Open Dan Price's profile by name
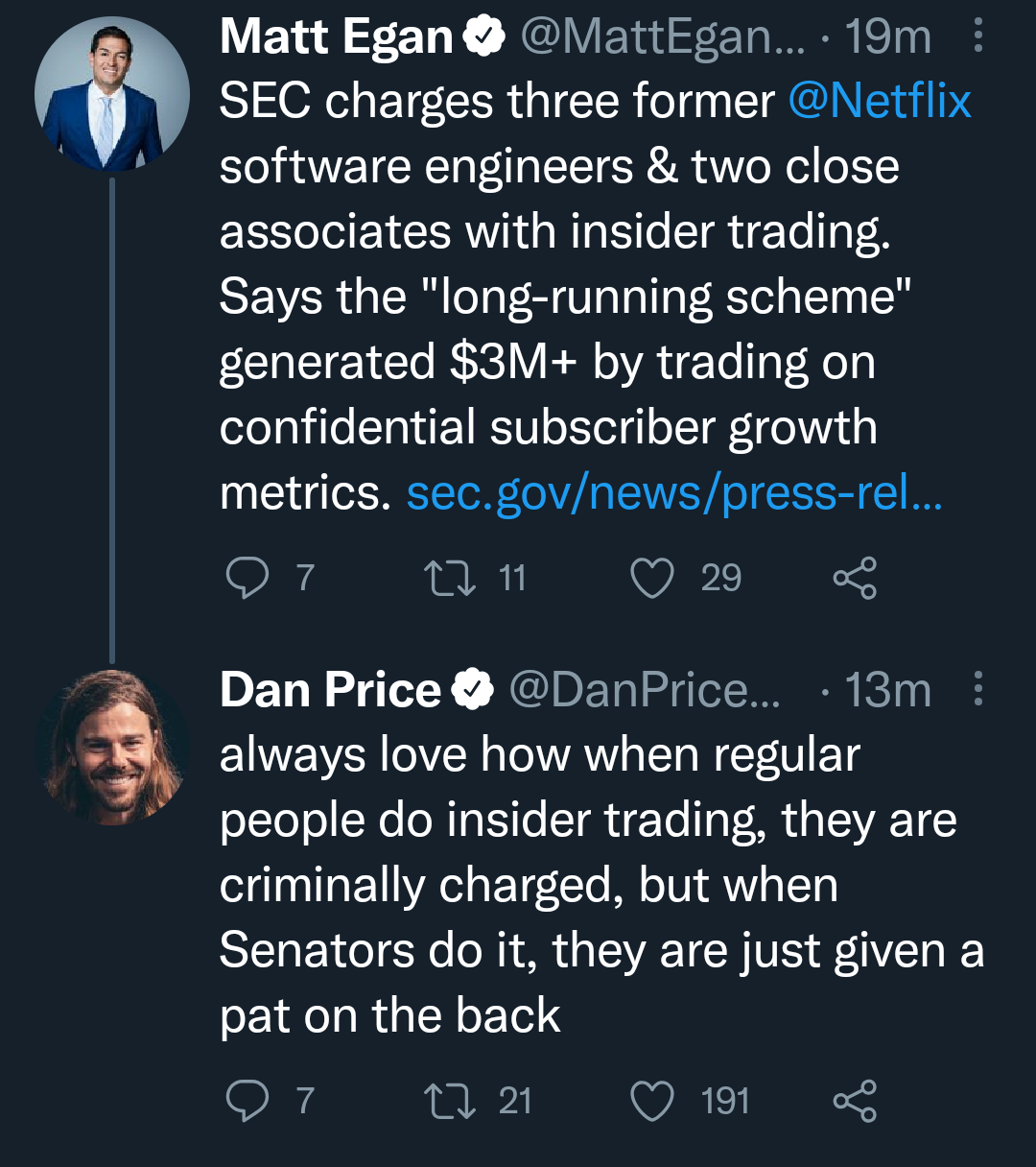 (330, 690)
